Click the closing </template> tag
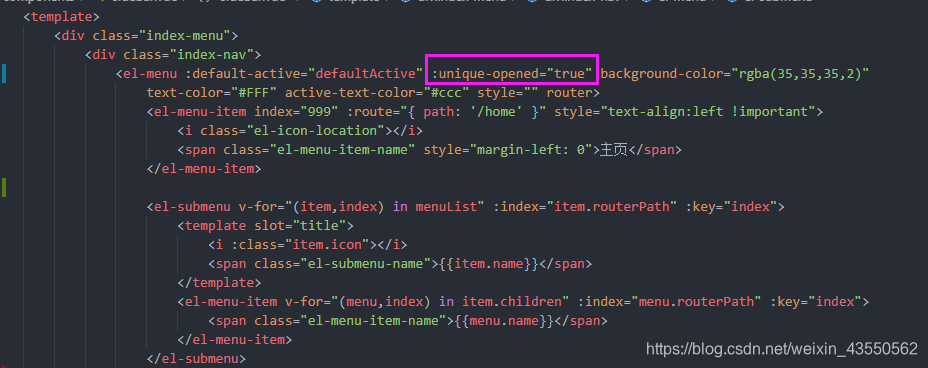 point(219,283)
